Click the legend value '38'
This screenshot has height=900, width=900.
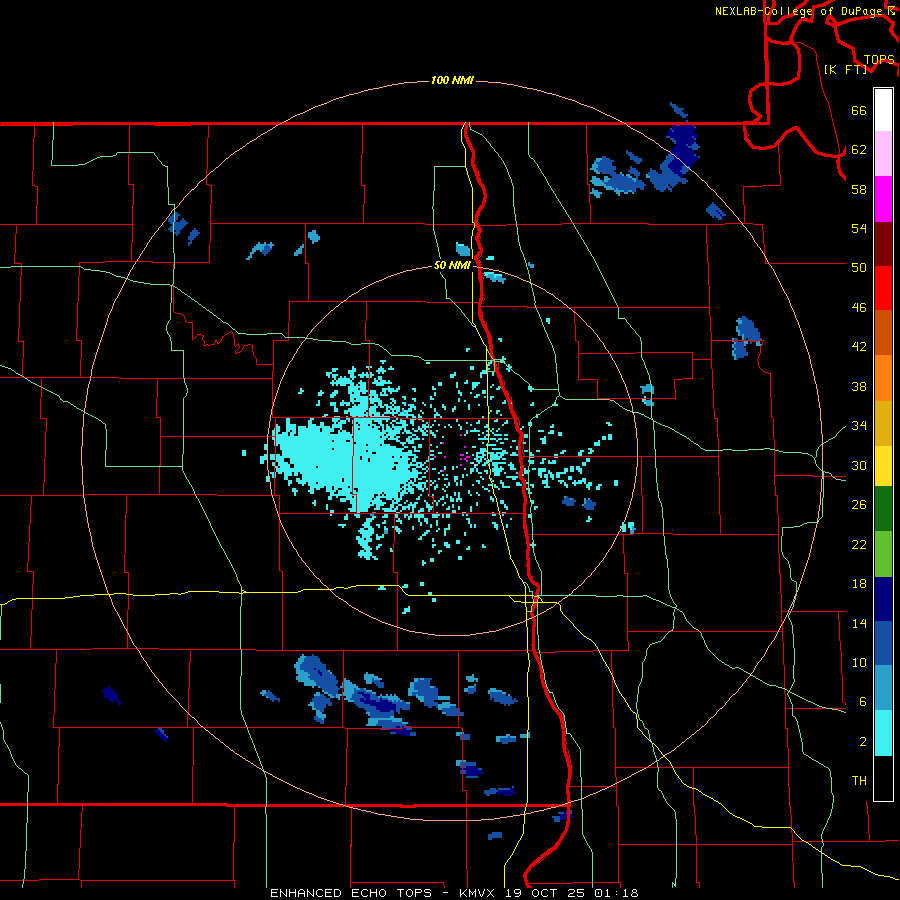pos(859,386)
